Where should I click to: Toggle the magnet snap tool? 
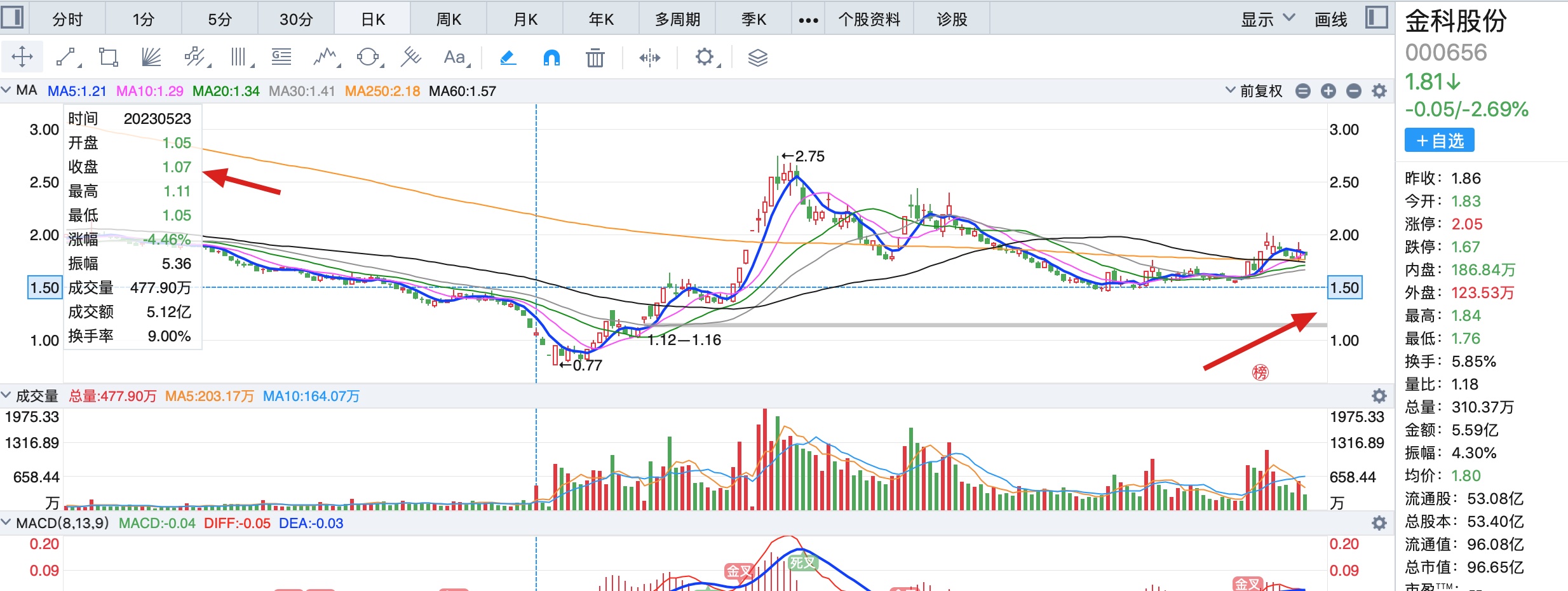click(551, 58)
